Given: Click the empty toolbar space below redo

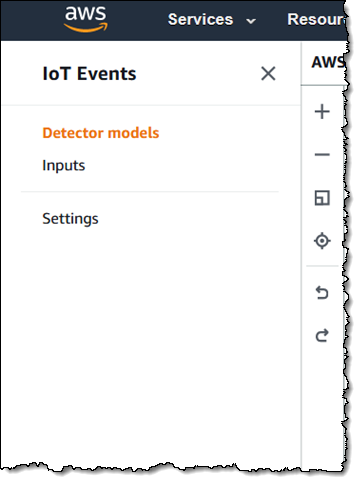Looking at the screenshot, I should click(x=322, y=400).
